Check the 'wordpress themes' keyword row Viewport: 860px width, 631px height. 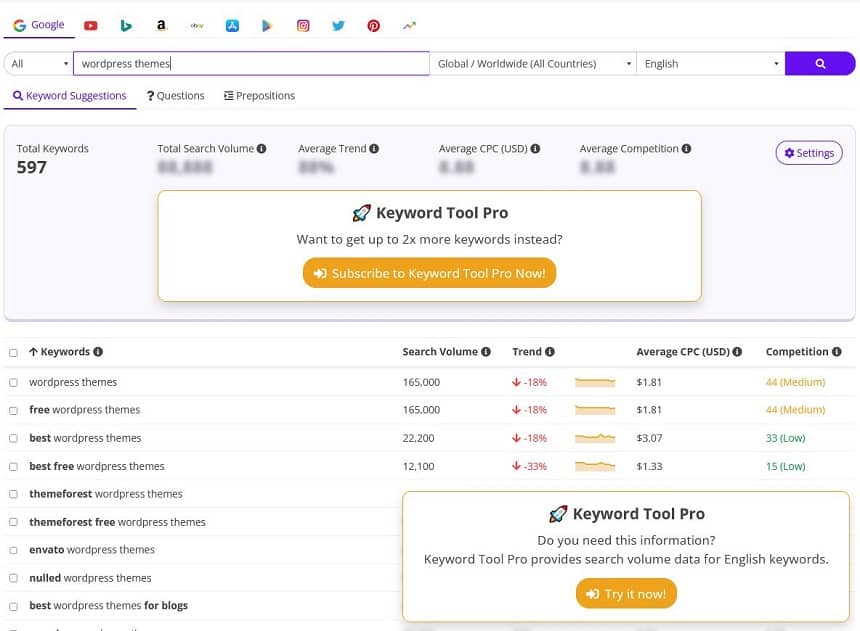13,382
